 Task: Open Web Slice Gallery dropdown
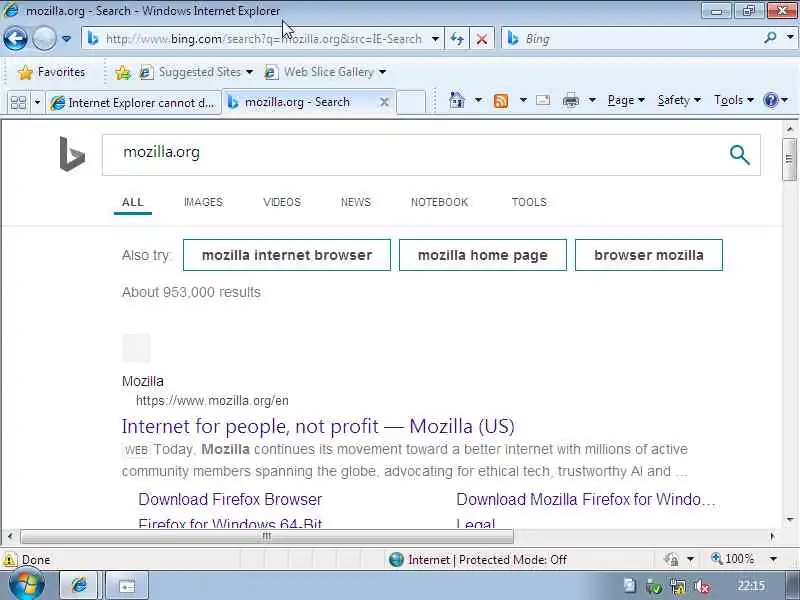point(325,72)
